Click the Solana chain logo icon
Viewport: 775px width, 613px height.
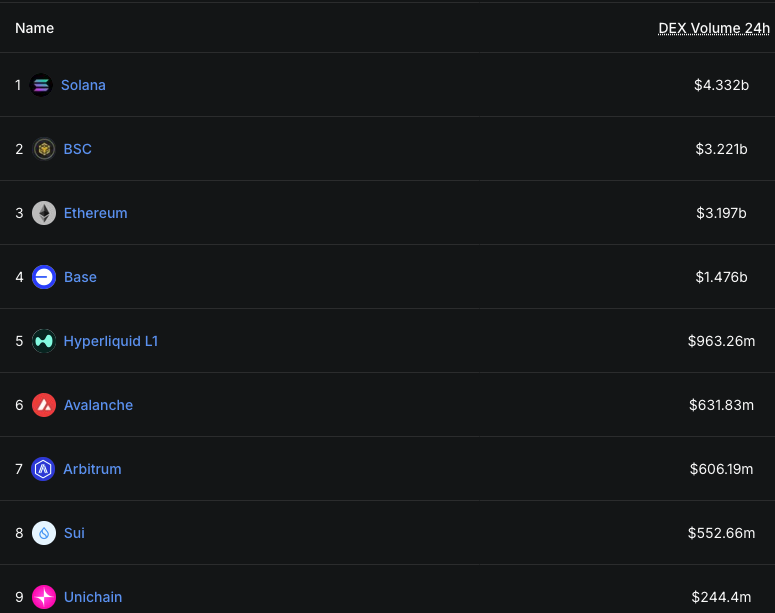41,85
